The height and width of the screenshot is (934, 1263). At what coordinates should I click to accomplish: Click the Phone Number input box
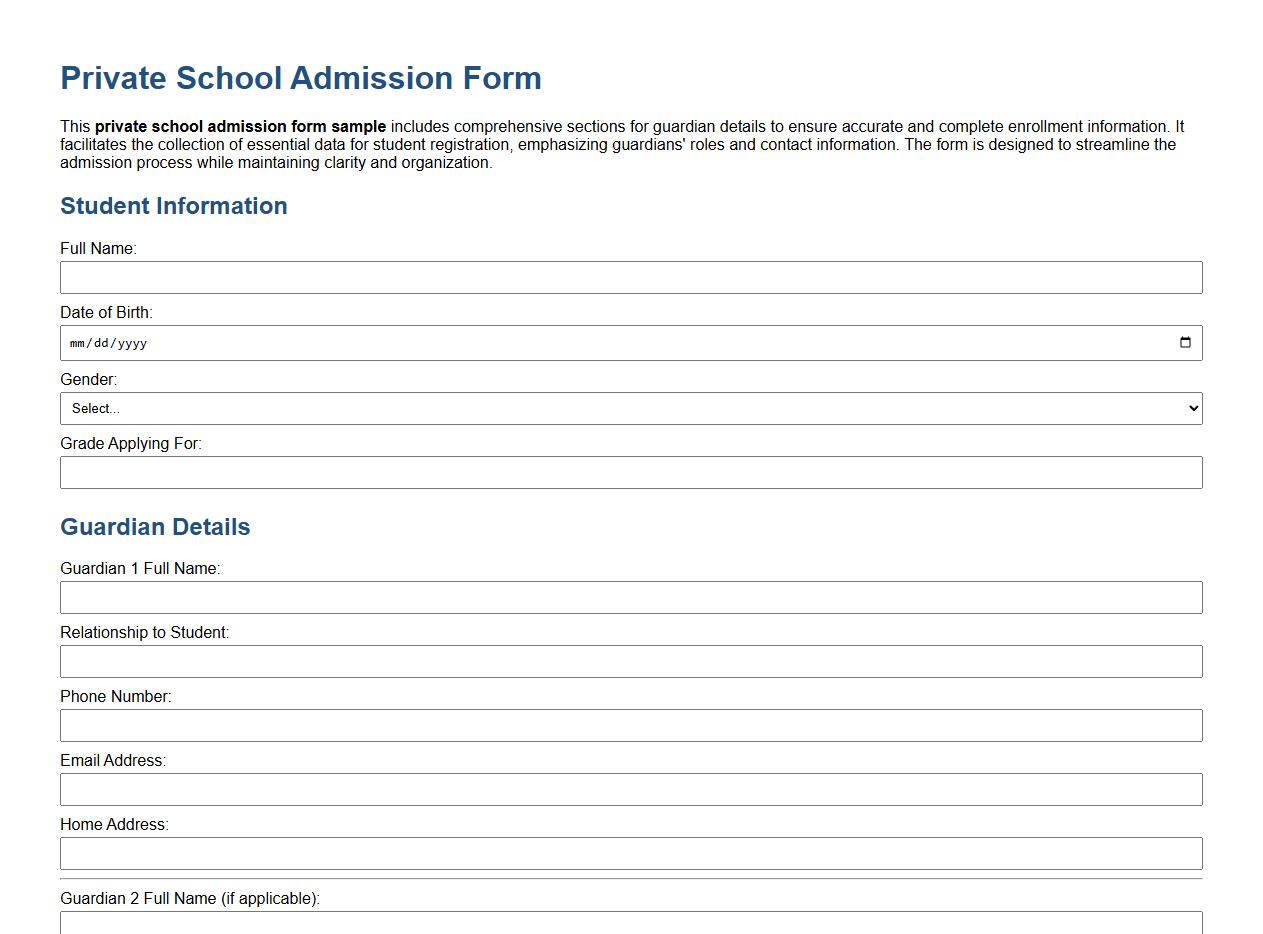click(630, 725)
